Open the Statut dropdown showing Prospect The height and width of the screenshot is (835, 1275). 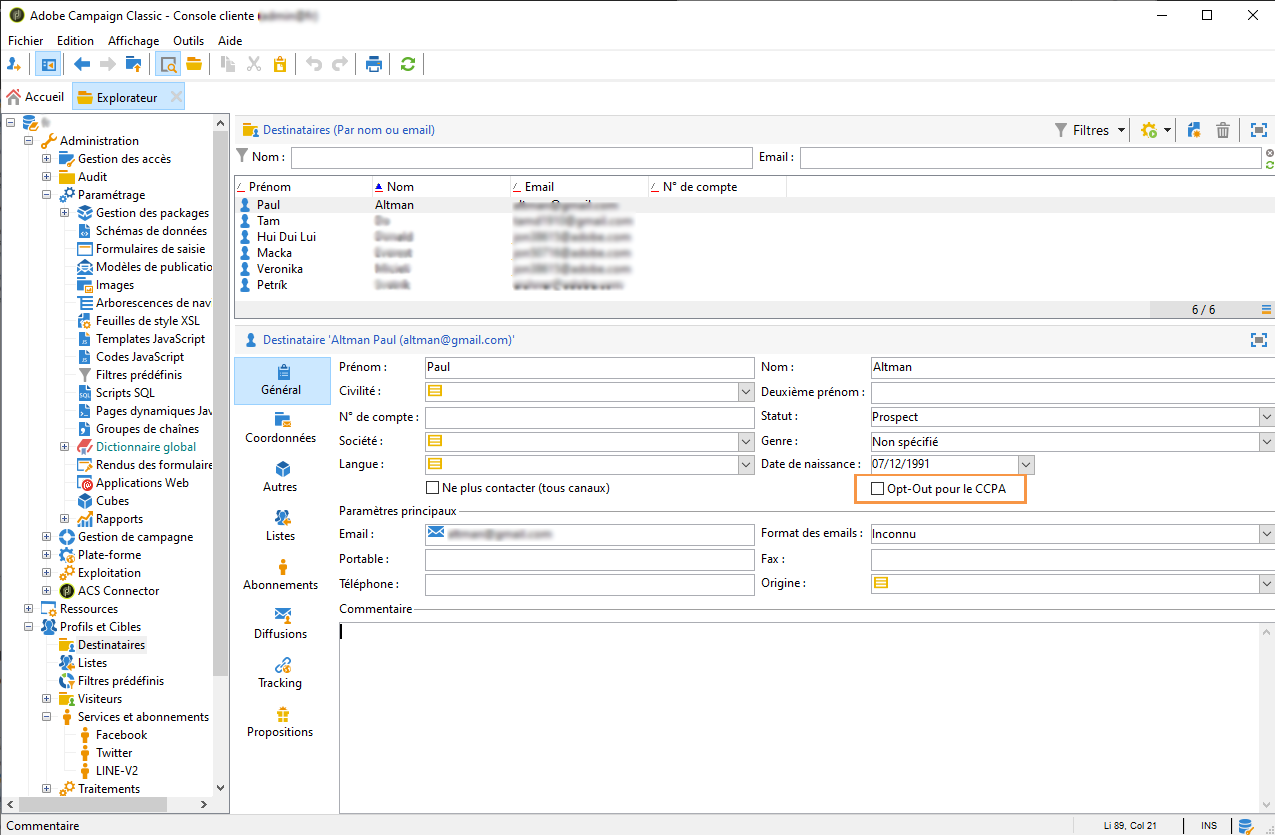(x=1266, y=417)
